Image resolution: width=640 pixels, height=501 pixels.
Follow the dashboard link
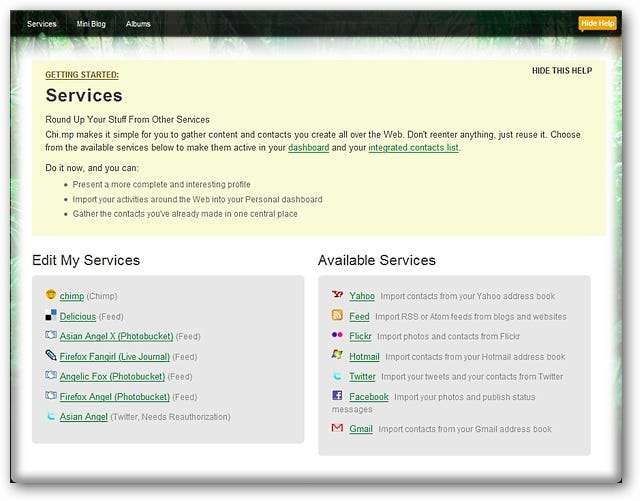point(309,147)
